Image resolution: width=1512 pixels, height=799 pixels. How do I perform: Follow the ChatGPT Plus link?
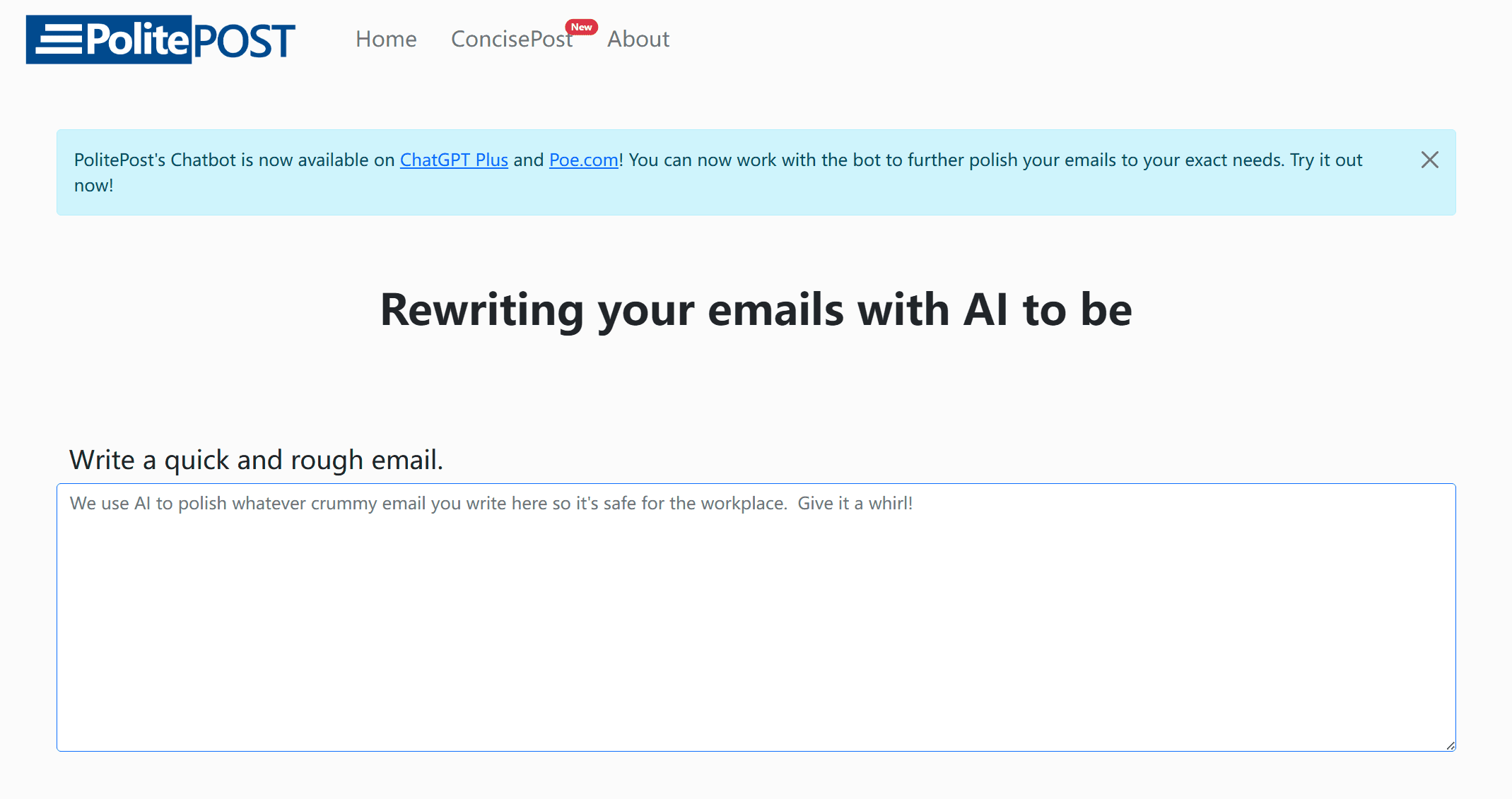pos(454,160)
